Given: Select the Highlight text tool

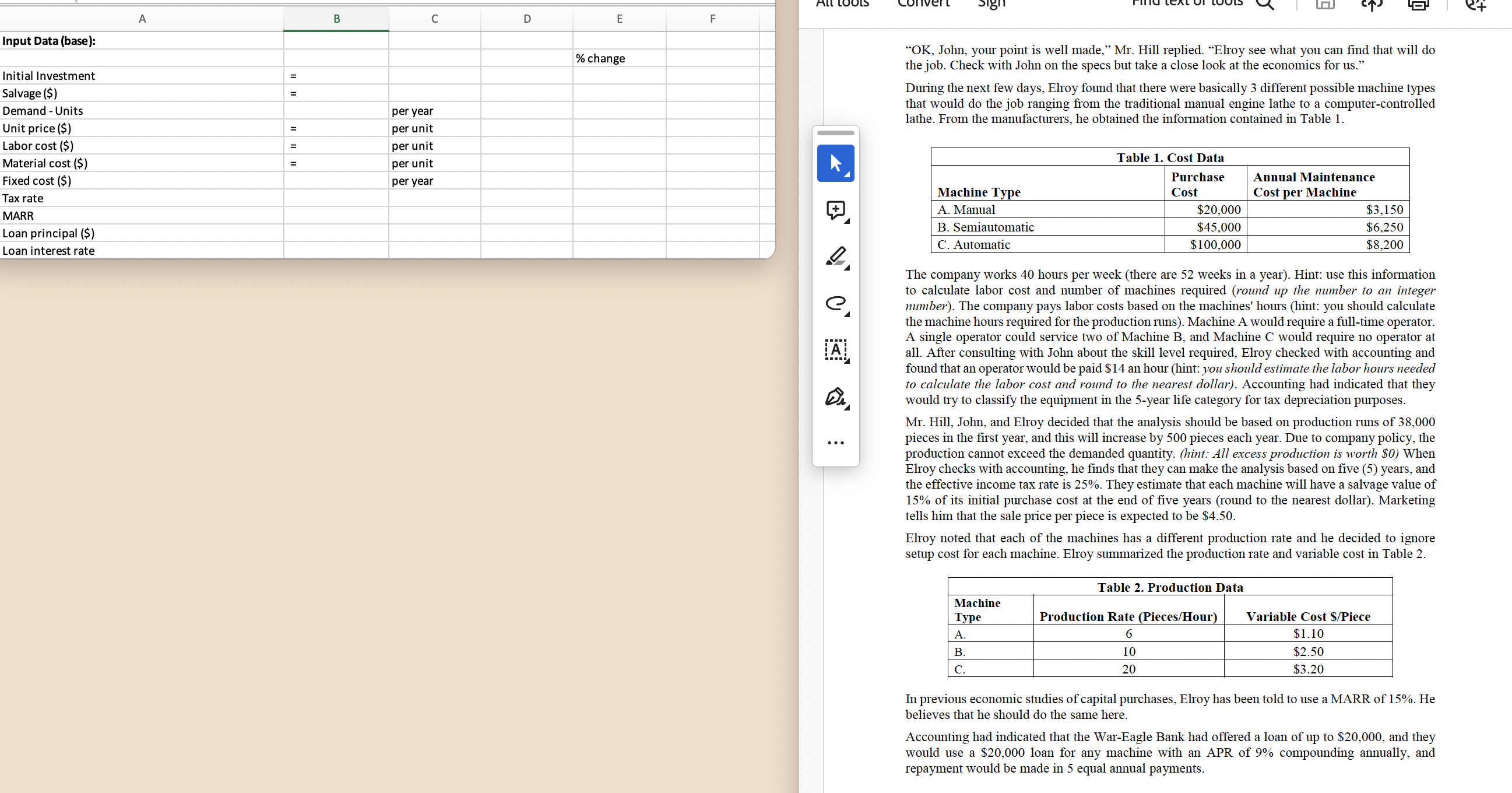Looking at the screenshot, I should 835,257.
